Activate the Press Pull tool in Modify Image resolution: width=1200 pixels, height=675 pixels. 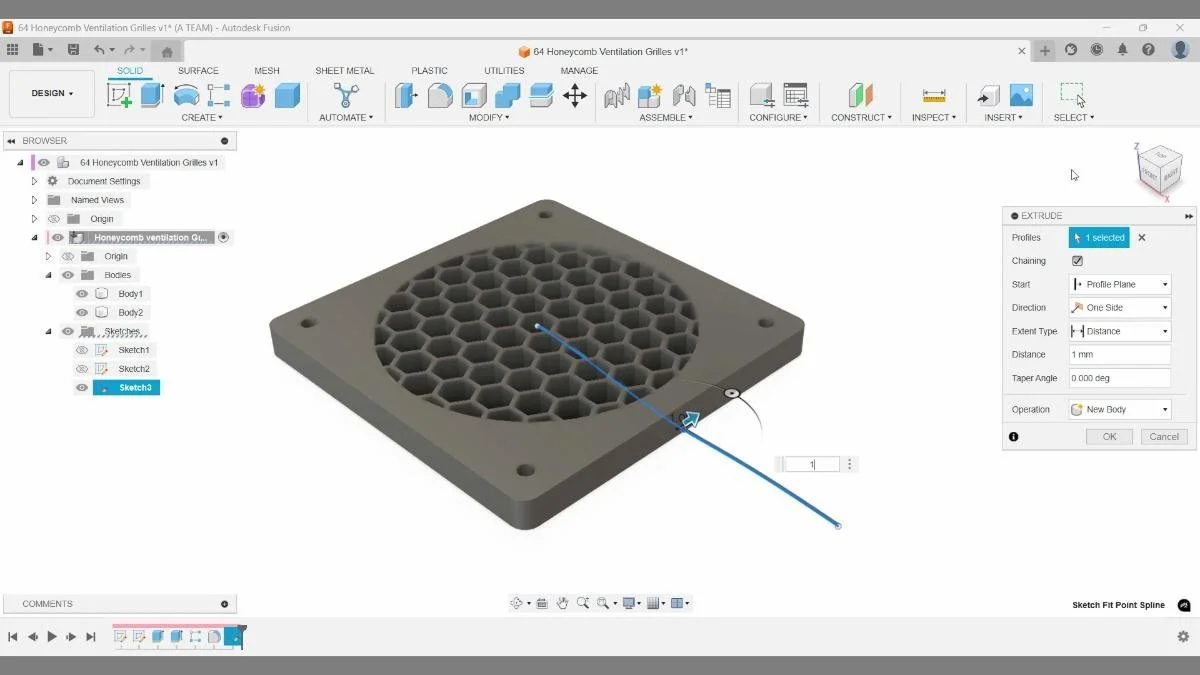pos(405,96)
